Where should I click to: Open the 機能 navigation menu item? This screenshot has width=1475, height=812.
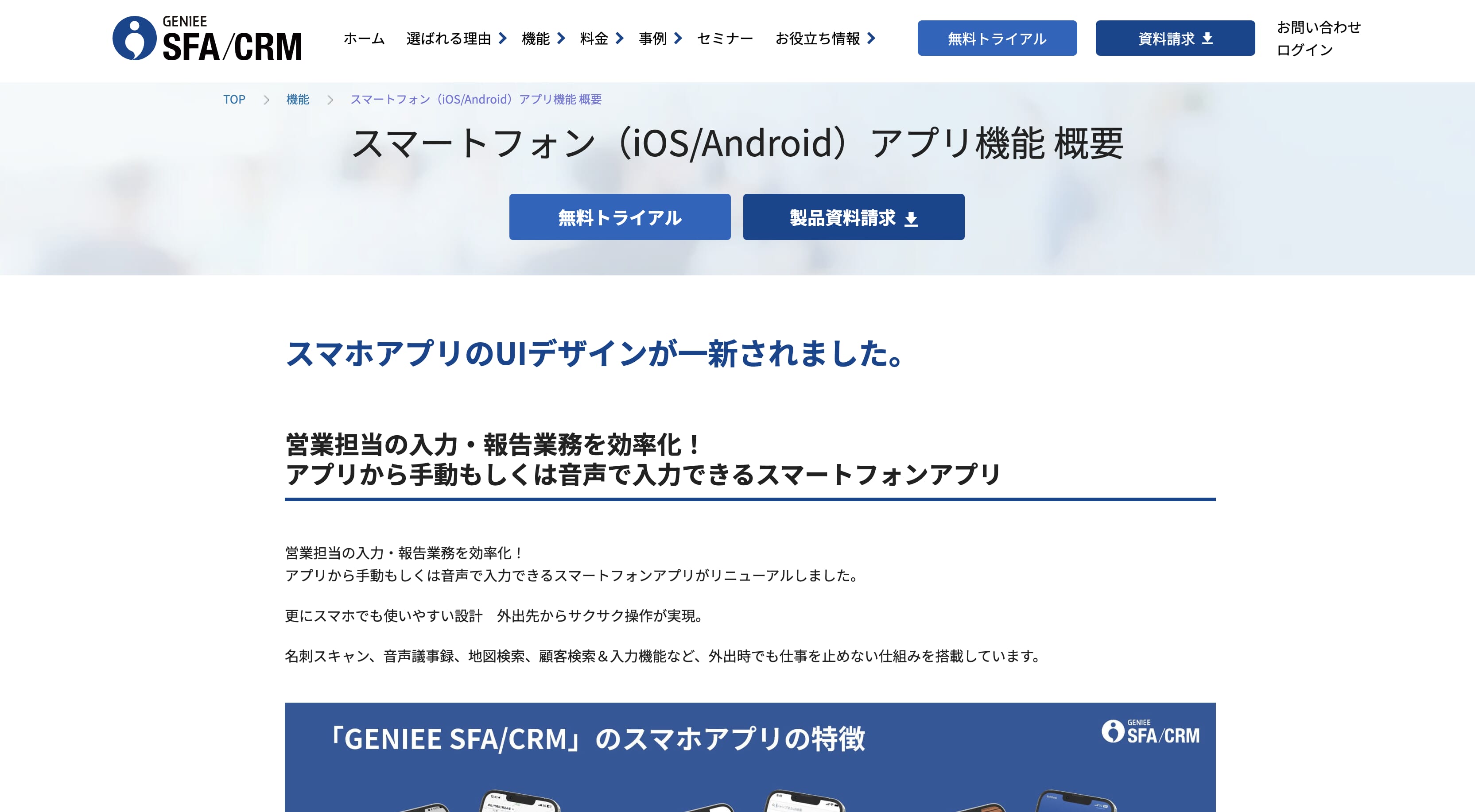536,39
